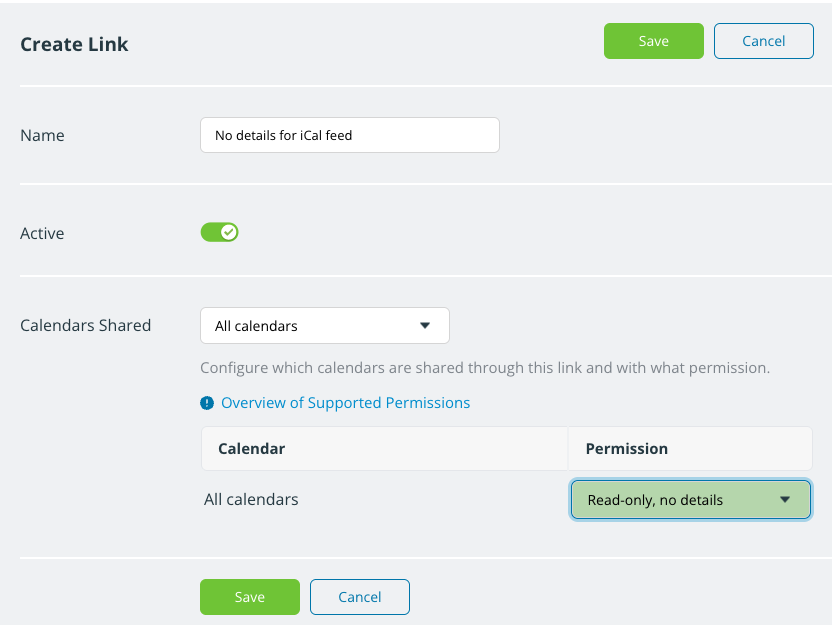Click the Calendar column header
The image size is (832, 625).
pos(252,449)
